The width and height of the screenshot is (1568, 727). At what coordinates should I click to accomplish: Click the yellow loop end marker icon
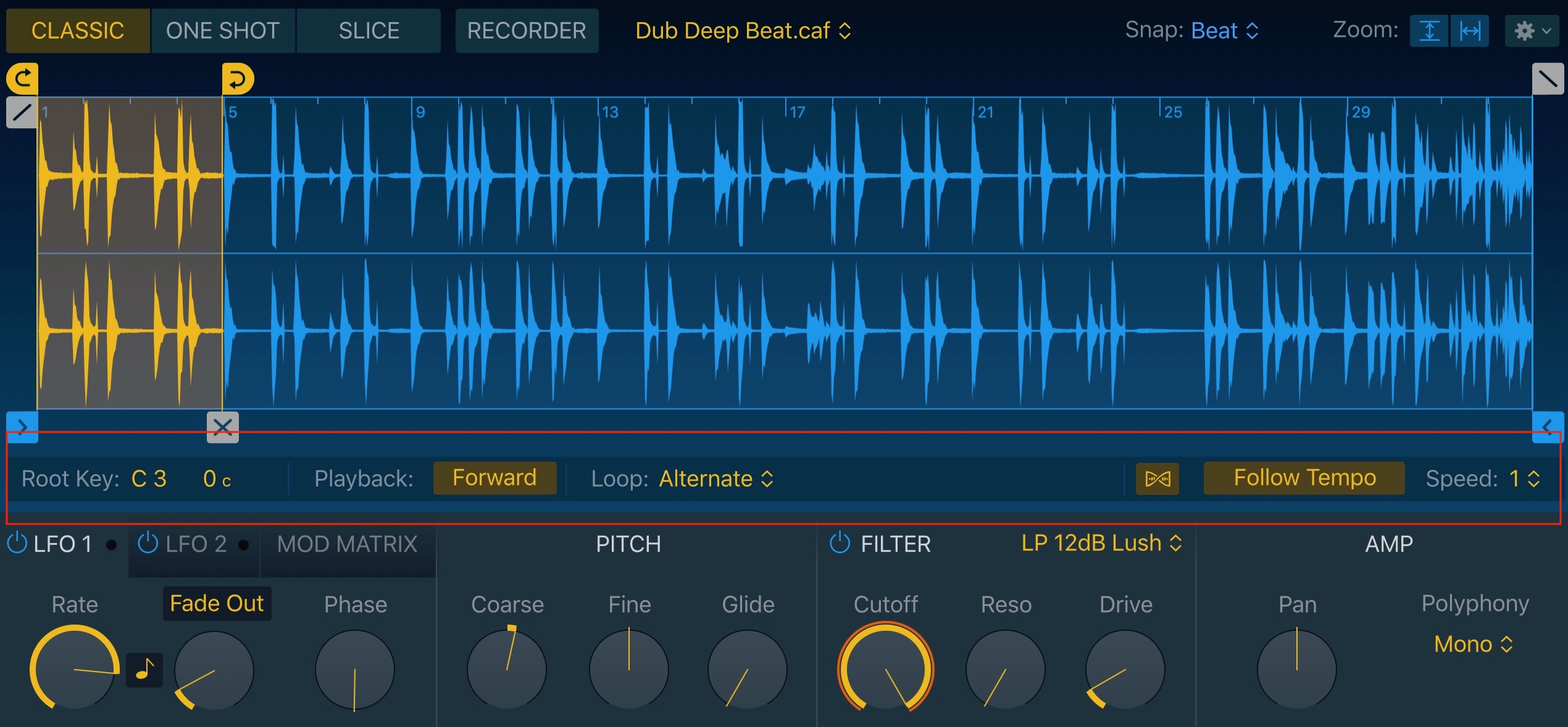click(238, 78)
